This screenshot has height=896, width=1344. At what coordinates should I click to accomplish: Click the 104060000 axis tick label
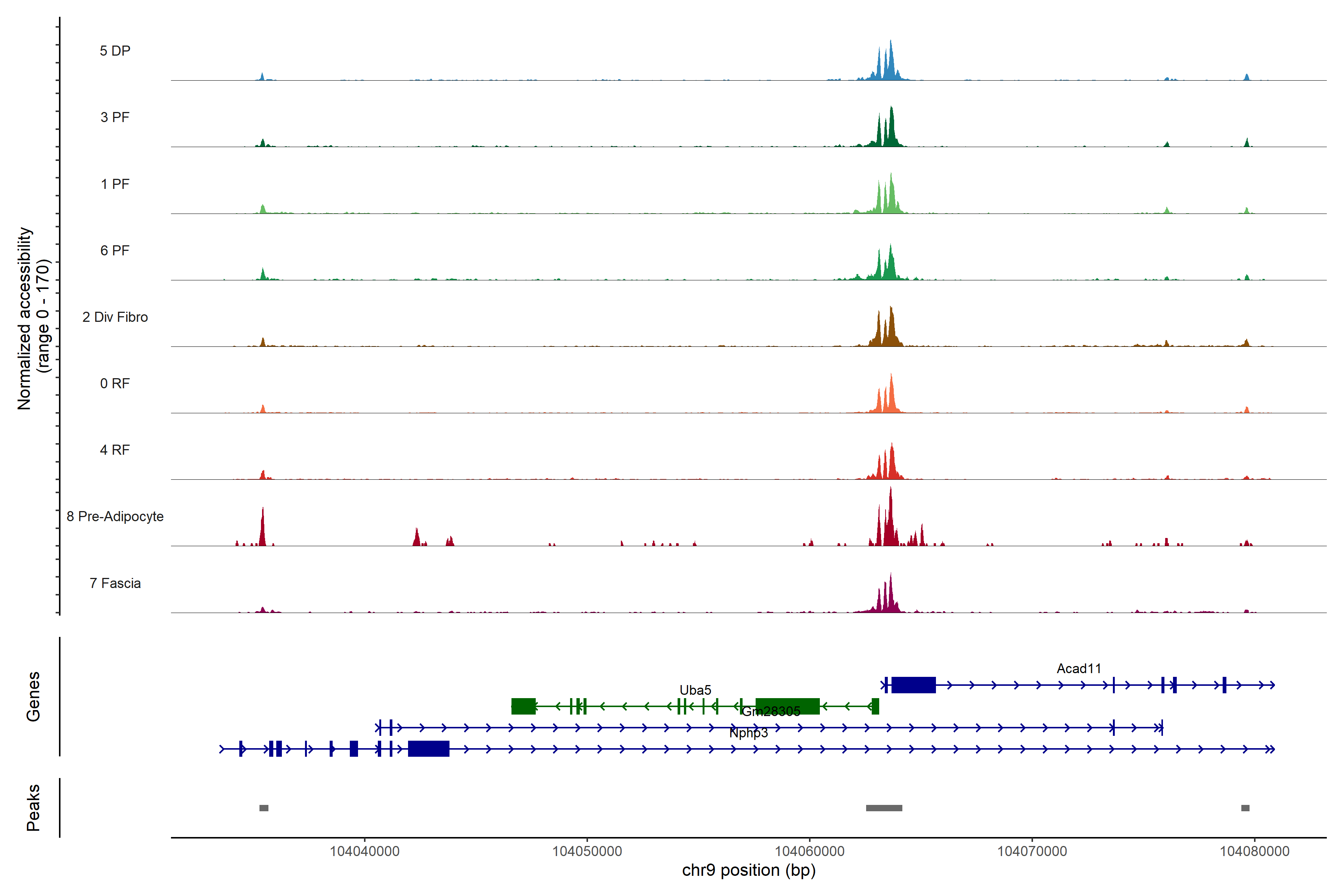click(x=809, y=852)
